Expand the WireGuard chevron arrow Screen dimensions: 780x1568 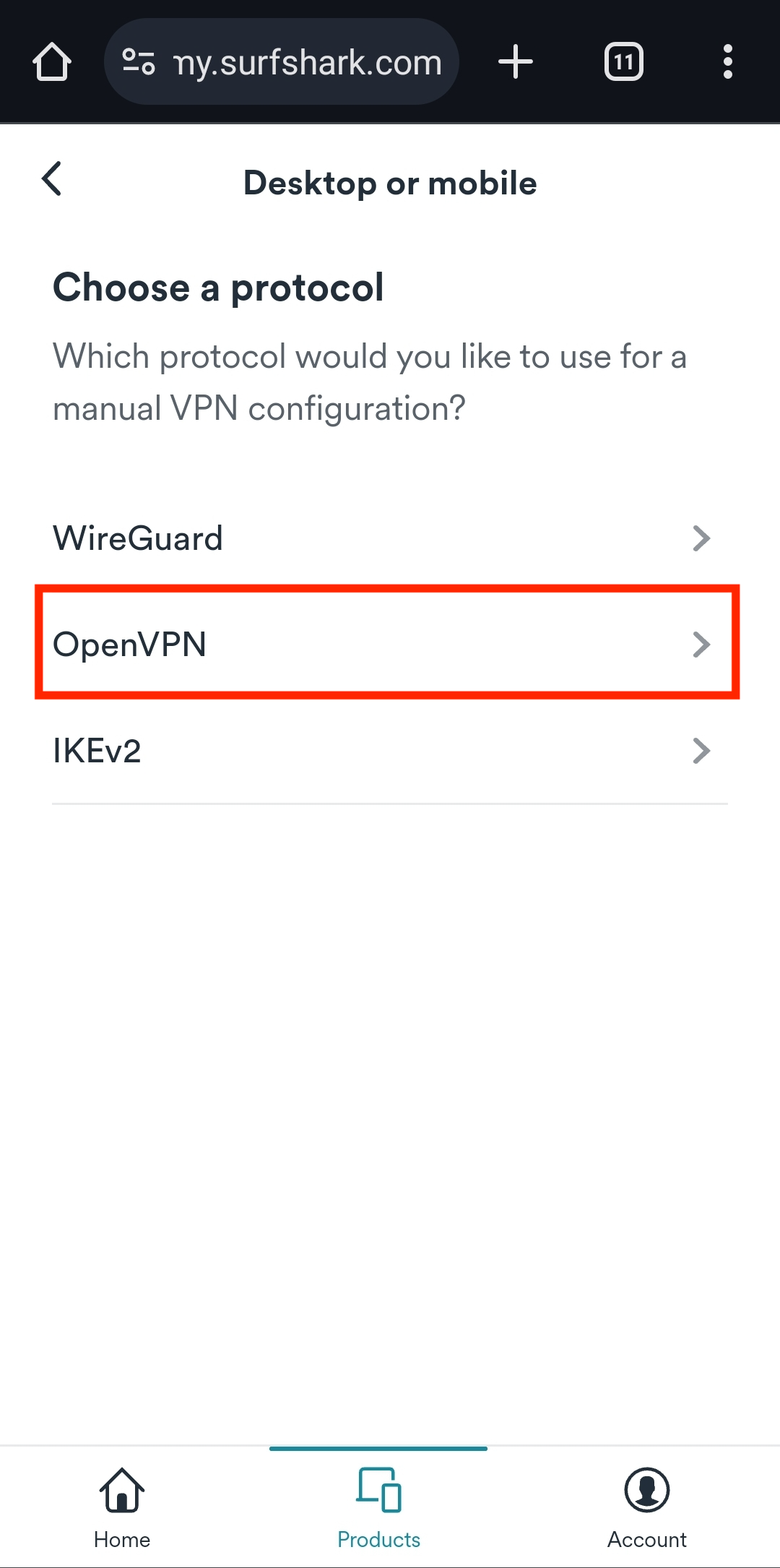tap(701, 538)
